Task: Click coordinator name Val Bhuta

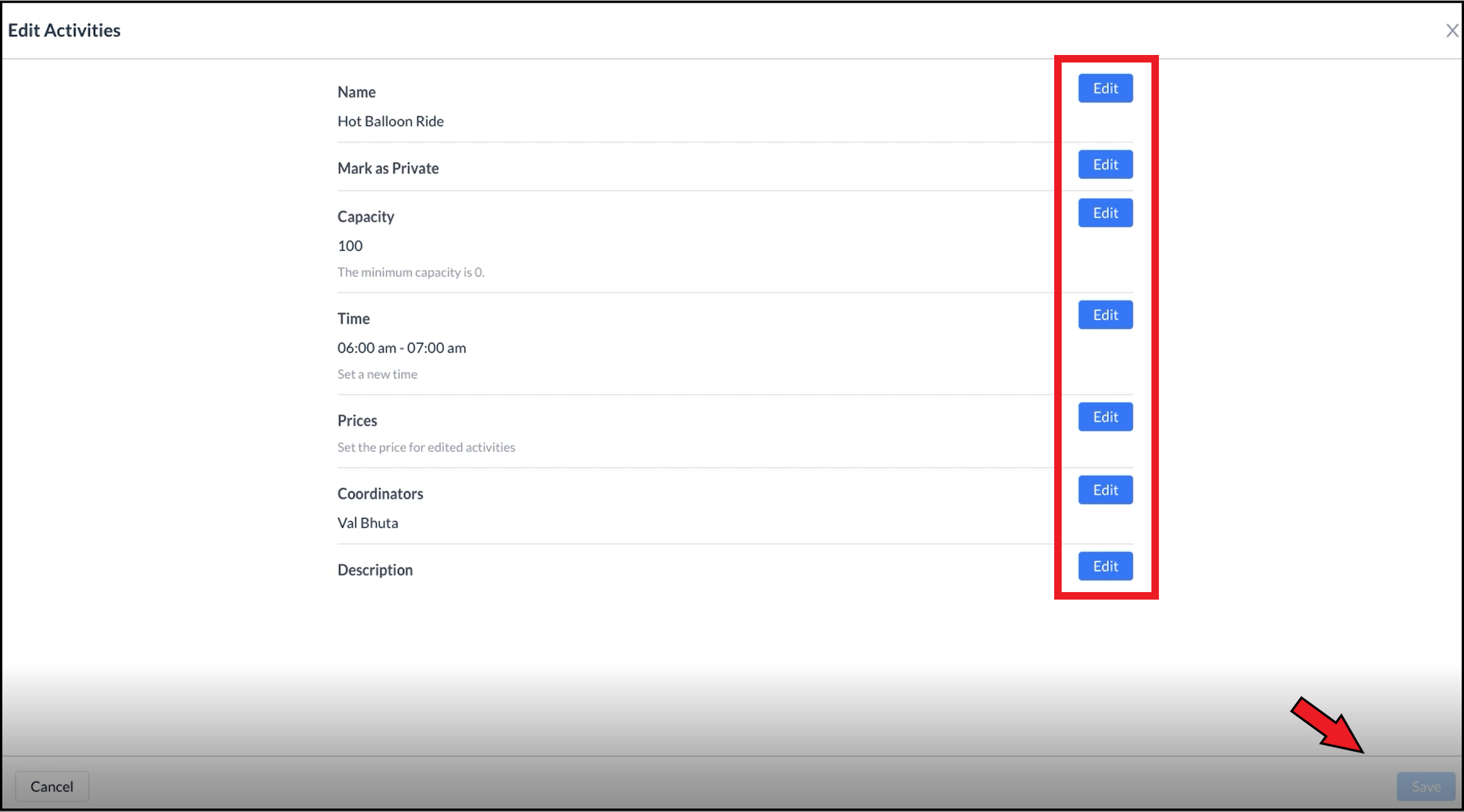Action: pos(368,523)
